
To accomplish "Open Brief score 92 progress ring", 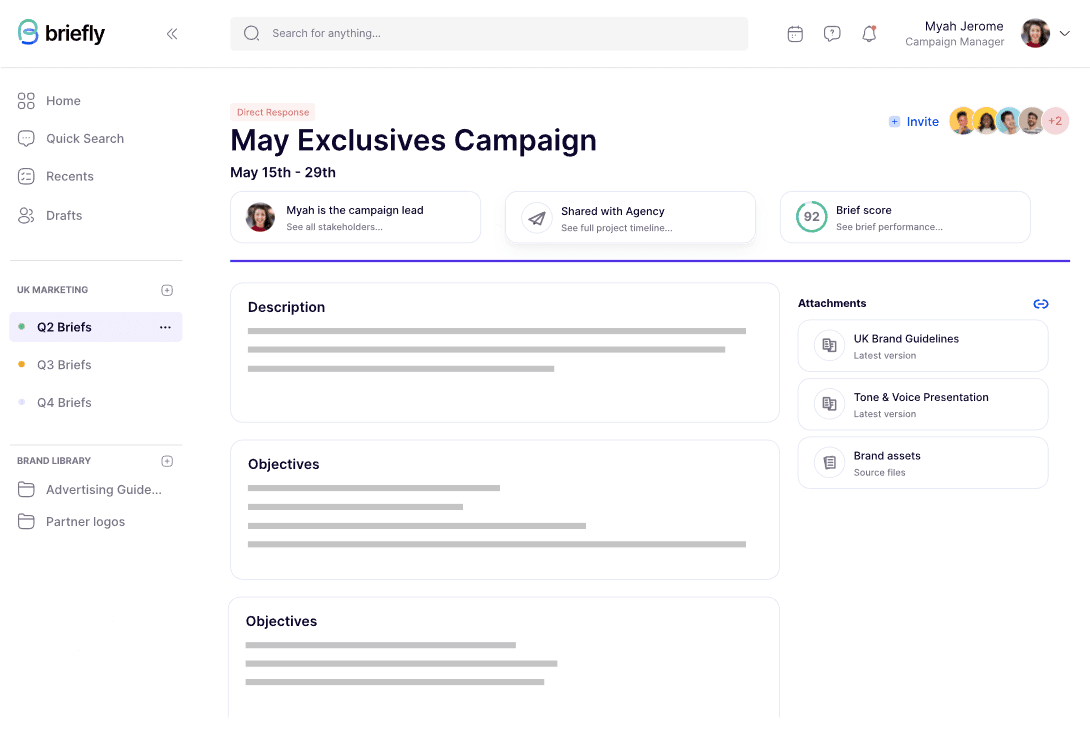I will point(811,217).
